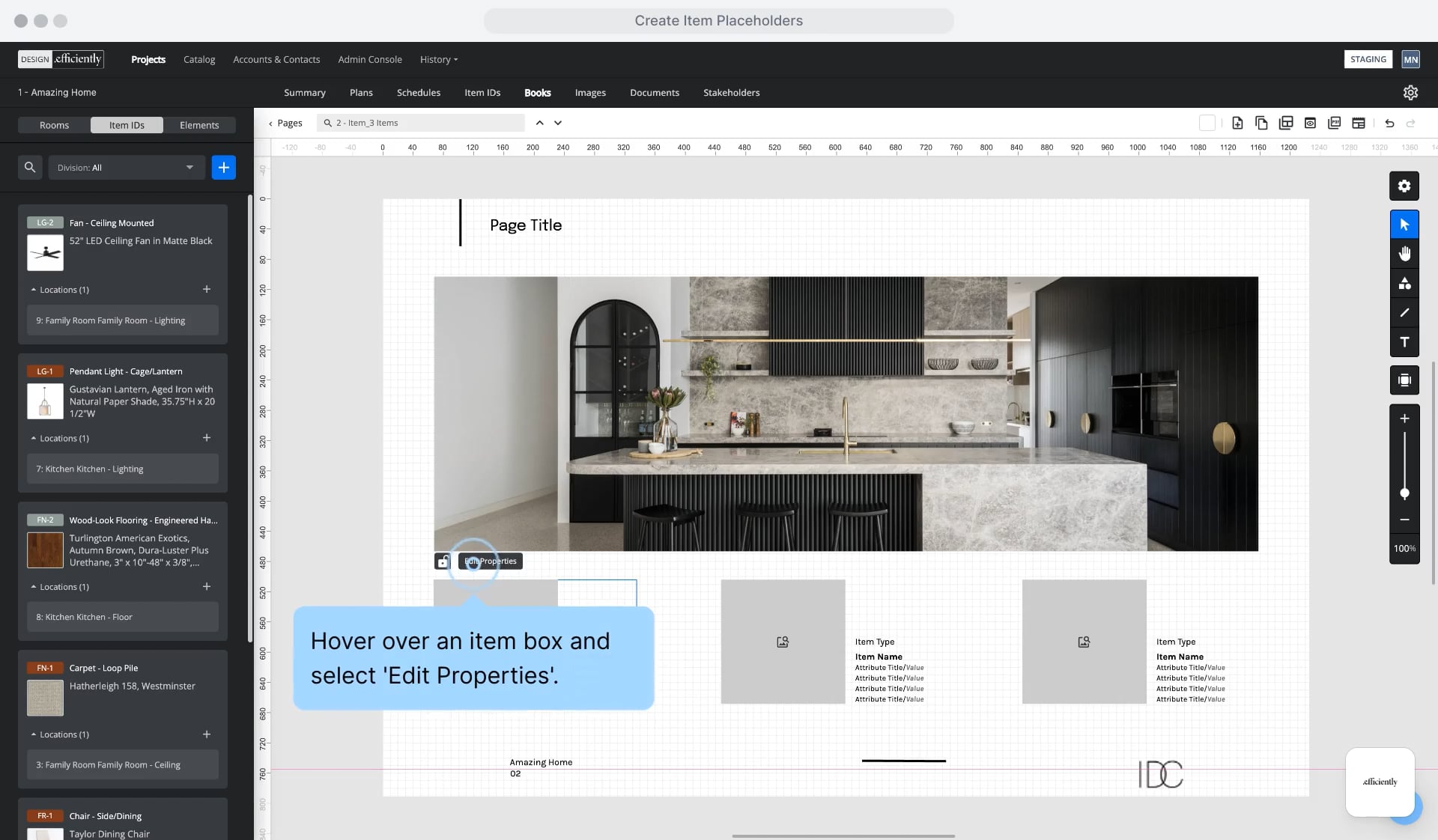Toggle the lock icon on item box
The height and width of the screenshot is (840, 1438).
(x=443, y=561)
